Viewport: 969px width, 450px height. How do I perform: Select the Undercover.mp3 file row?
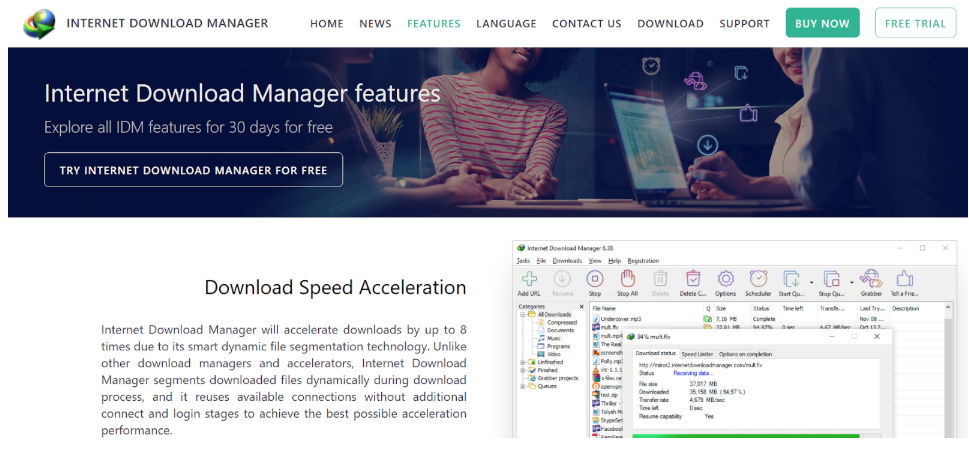point(767,319)
